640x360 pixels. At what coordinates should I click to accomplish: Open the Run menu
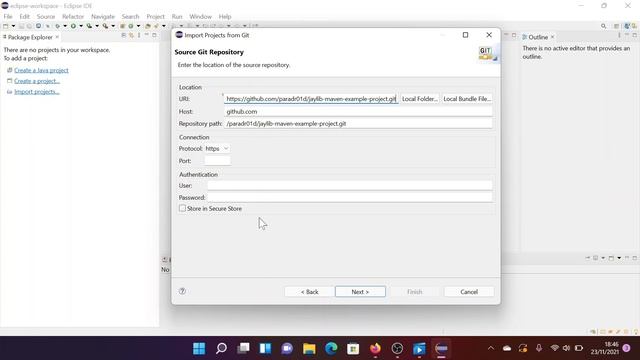coord(177,16)
